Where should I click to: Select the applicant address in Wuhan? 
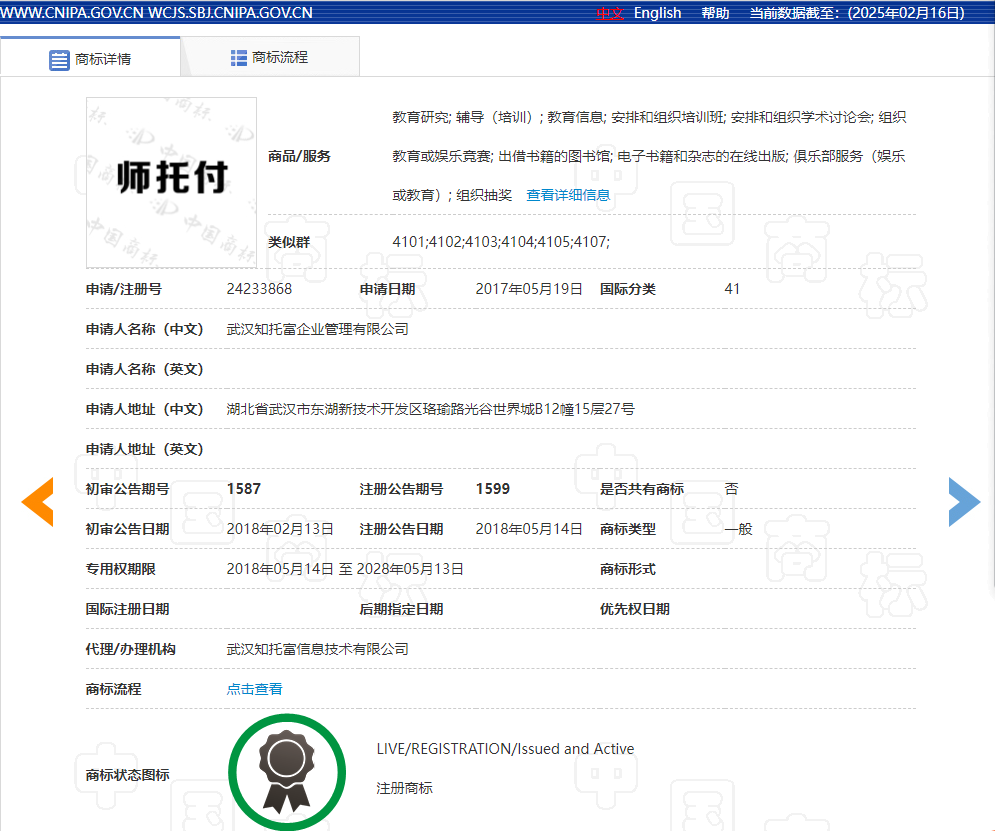click(430, 409)
